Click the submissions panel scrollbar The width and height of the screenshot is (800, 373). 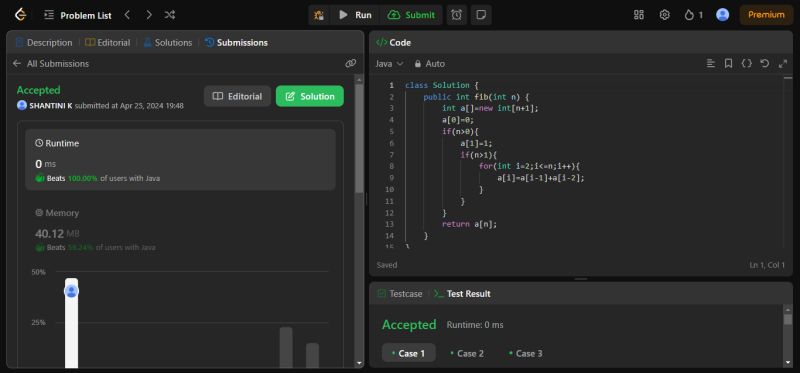(x=359, y=138)
